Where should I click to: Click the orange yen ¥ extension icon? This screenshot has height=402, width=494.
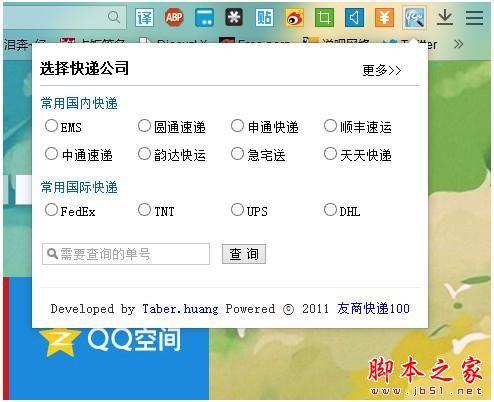(384, 17)
